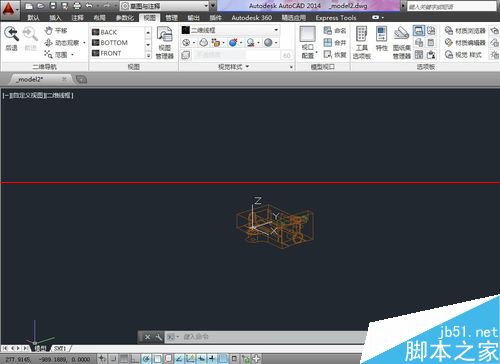500x364 pixels.
Task: Toggle Dynamic UCS in the status bar
Action: coord(190,359)
